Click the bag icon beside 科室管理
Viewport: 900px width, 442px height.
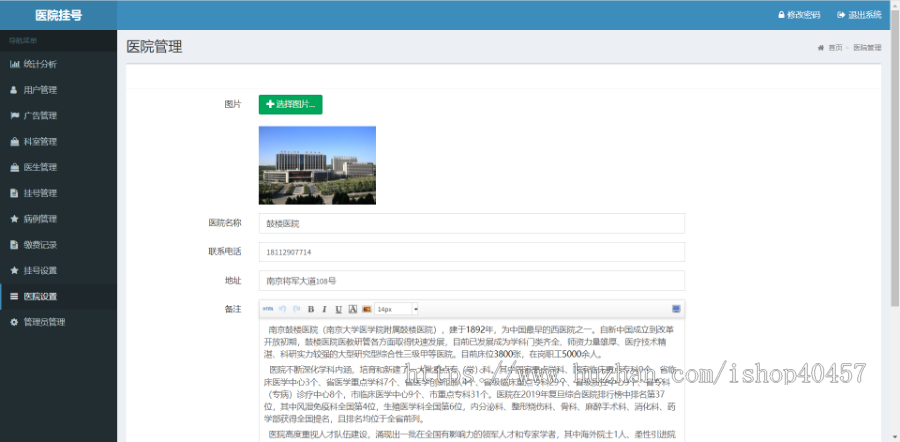coord(14,142)
